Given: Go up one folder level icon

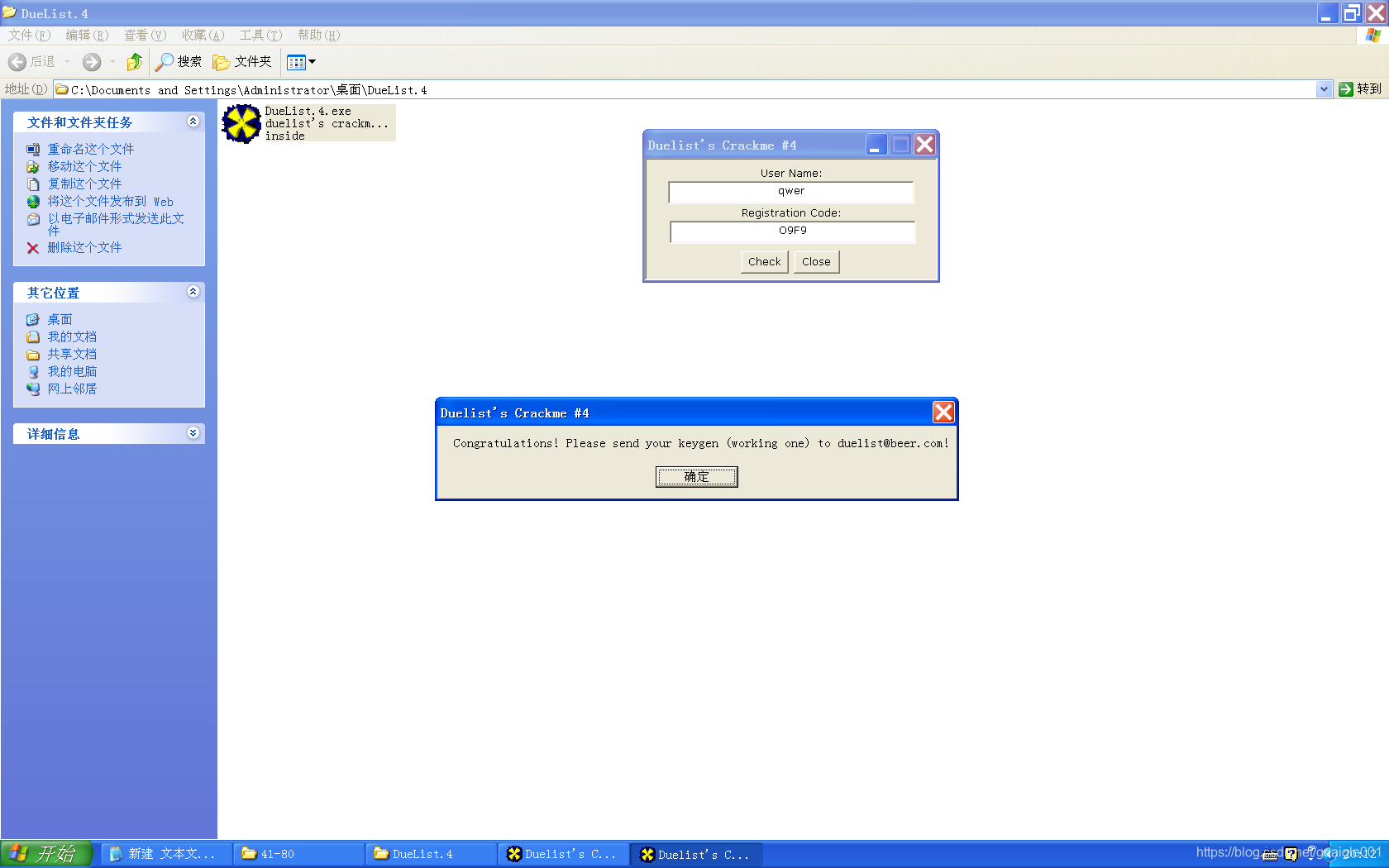Looking at the screenshot, I should point(135,62).
